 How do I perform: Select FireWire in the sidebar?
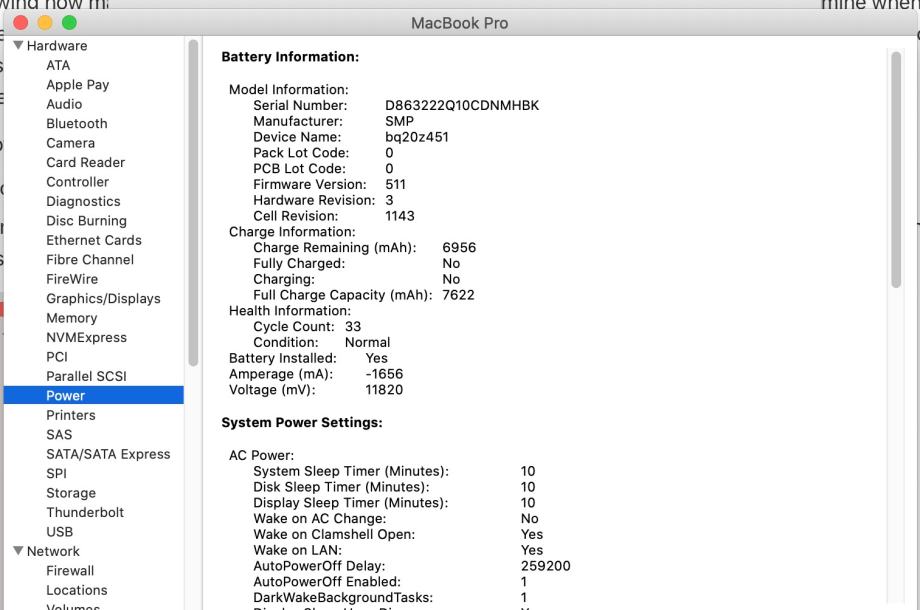[72, 279]
